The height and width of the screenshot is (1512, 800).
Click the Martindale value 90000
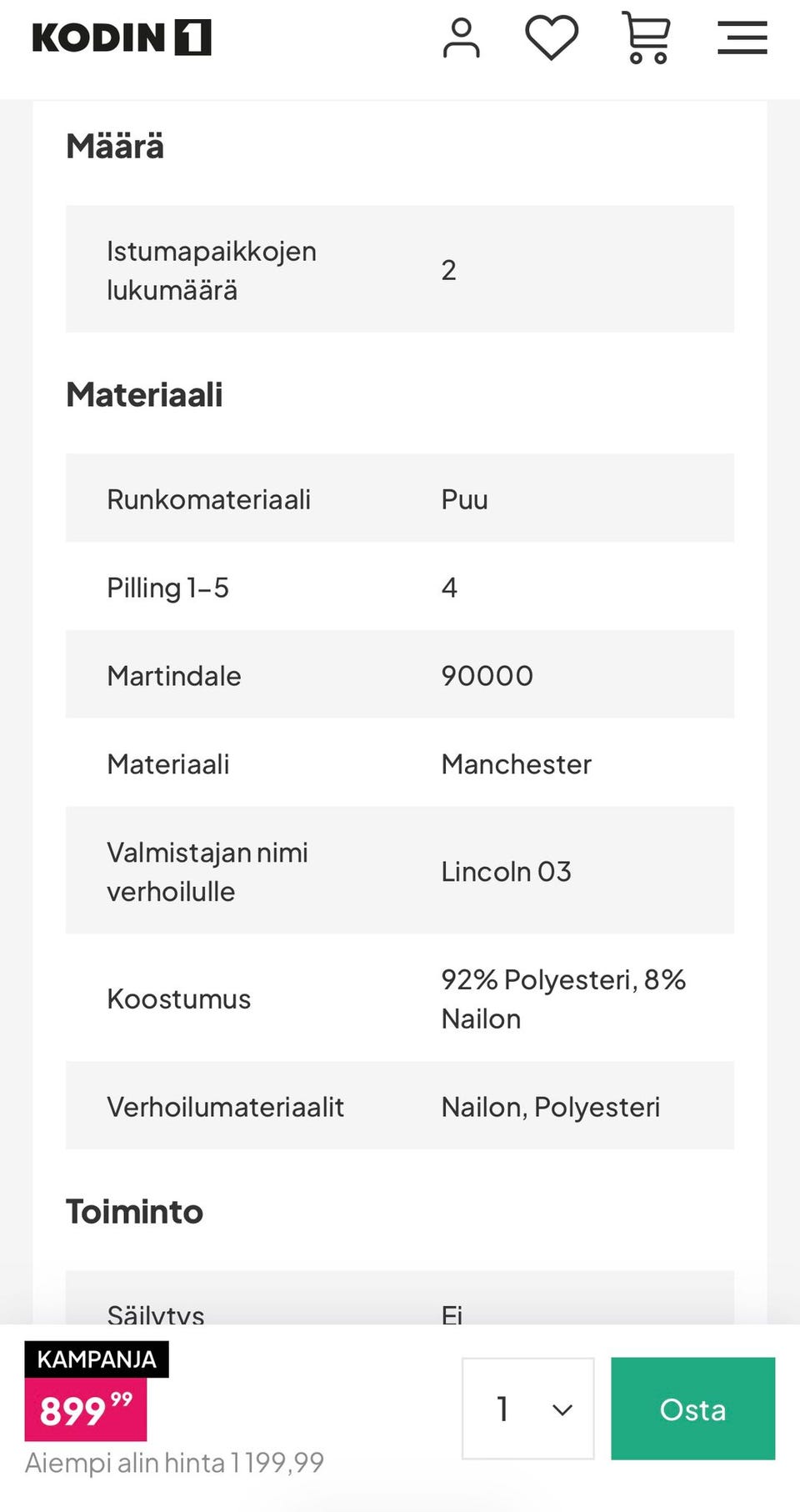(487, 676)
